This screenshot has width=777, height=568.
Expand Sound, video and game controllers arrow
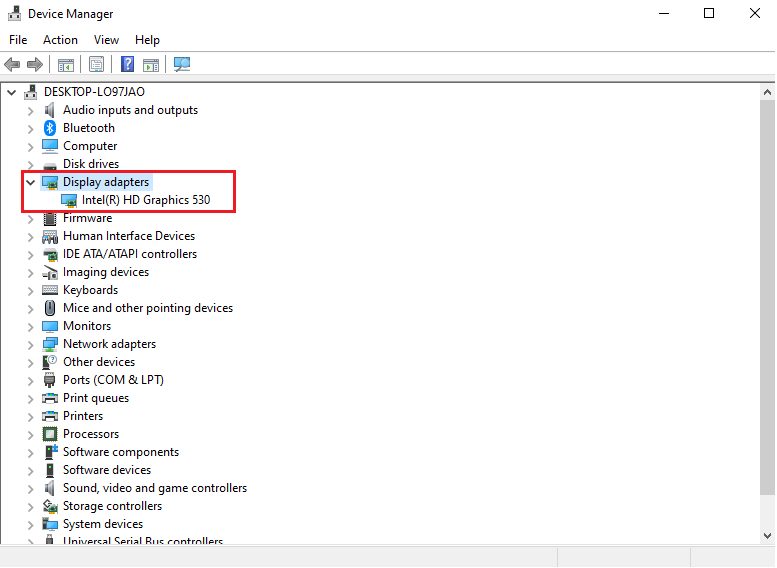click(x=31, y=489)
